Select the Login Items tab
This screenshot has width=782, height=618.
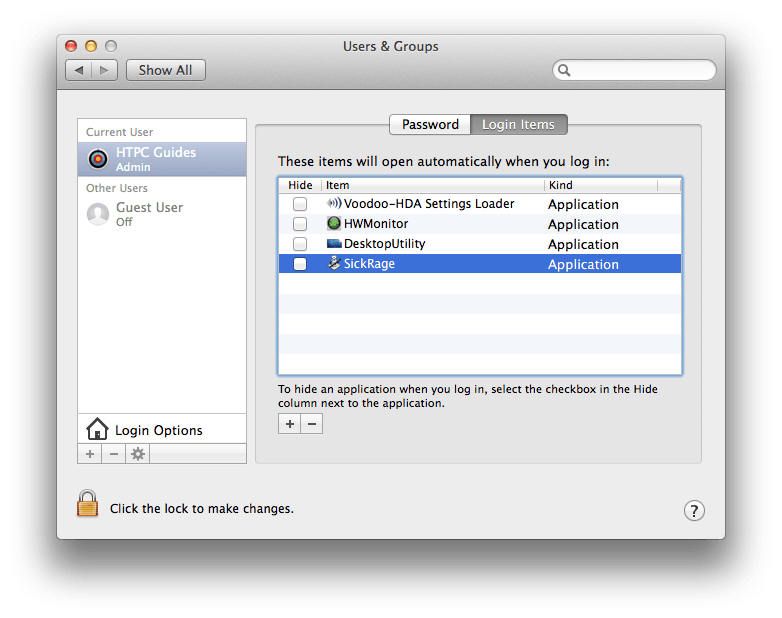(518, 124)
